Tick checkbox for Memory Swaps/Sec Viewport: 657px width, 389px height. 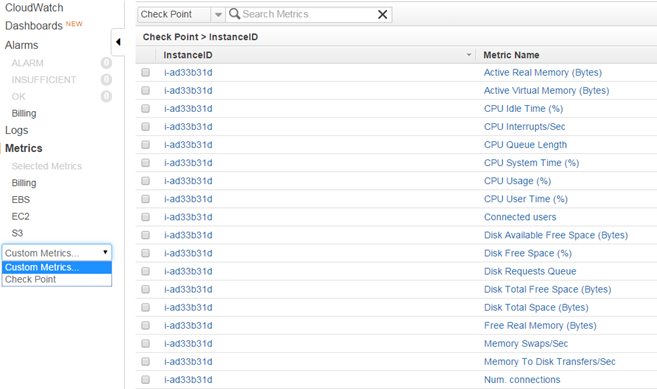[x=145, y=343]
